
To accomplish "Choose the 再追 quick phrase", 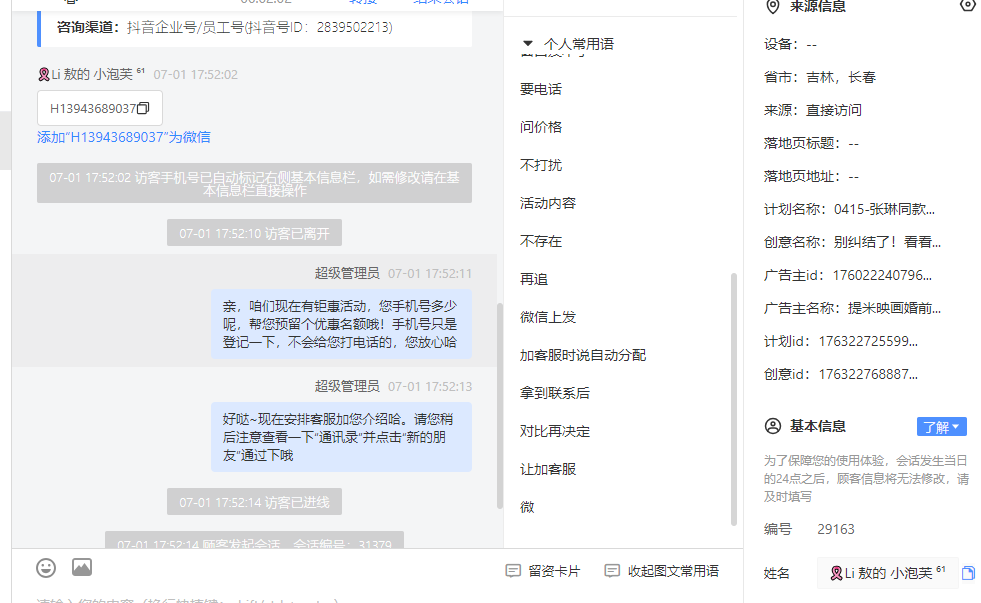I will [534, 280].
